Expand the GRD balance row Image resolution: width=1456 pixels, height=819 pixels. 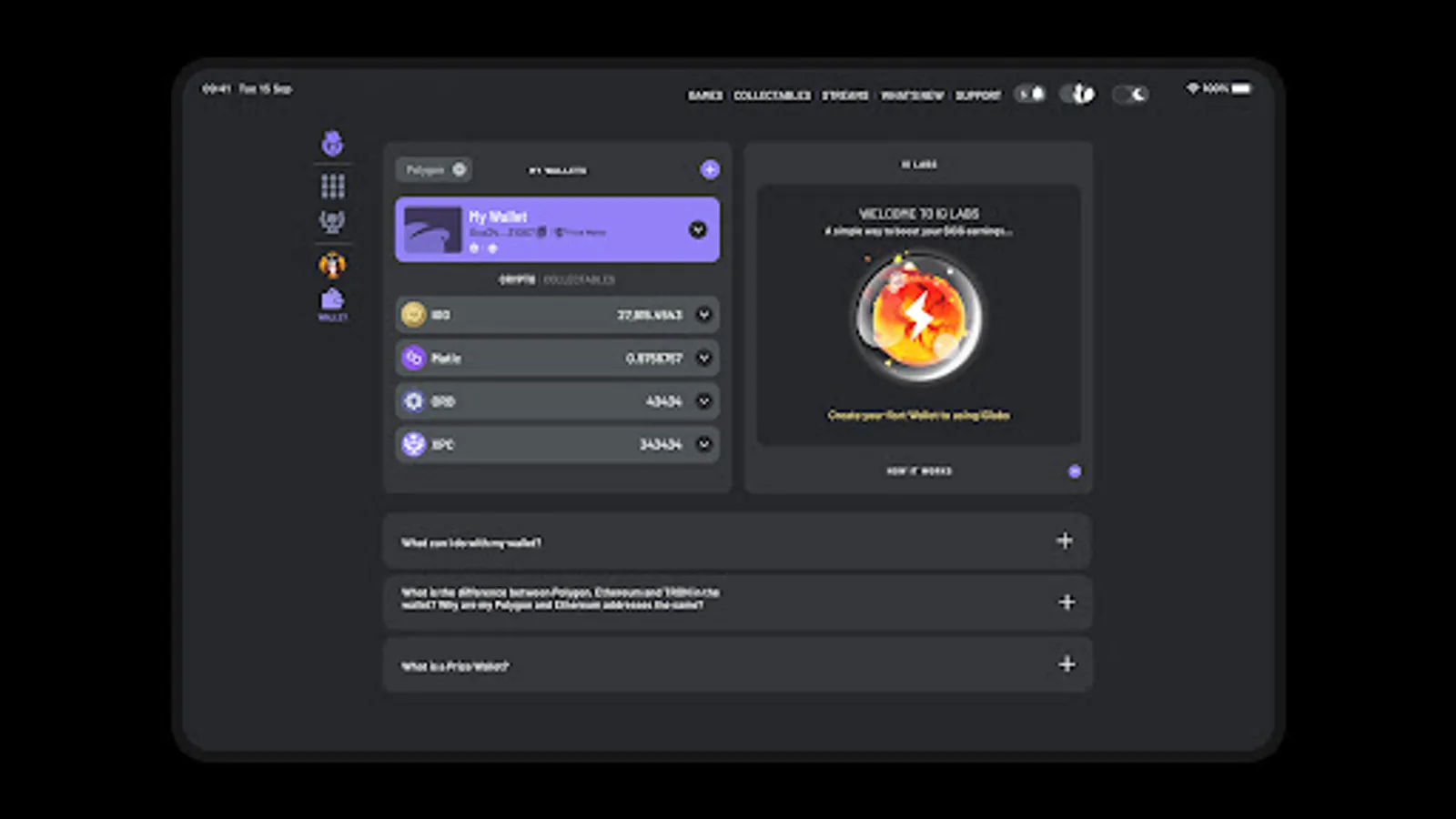coord(703,400)
